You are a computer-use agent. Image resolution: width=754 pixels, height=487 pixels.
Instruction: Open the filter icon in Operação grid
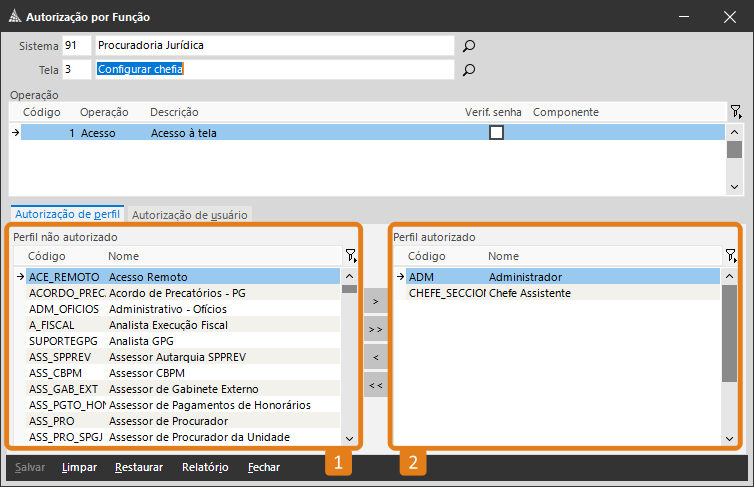point(735,112)
